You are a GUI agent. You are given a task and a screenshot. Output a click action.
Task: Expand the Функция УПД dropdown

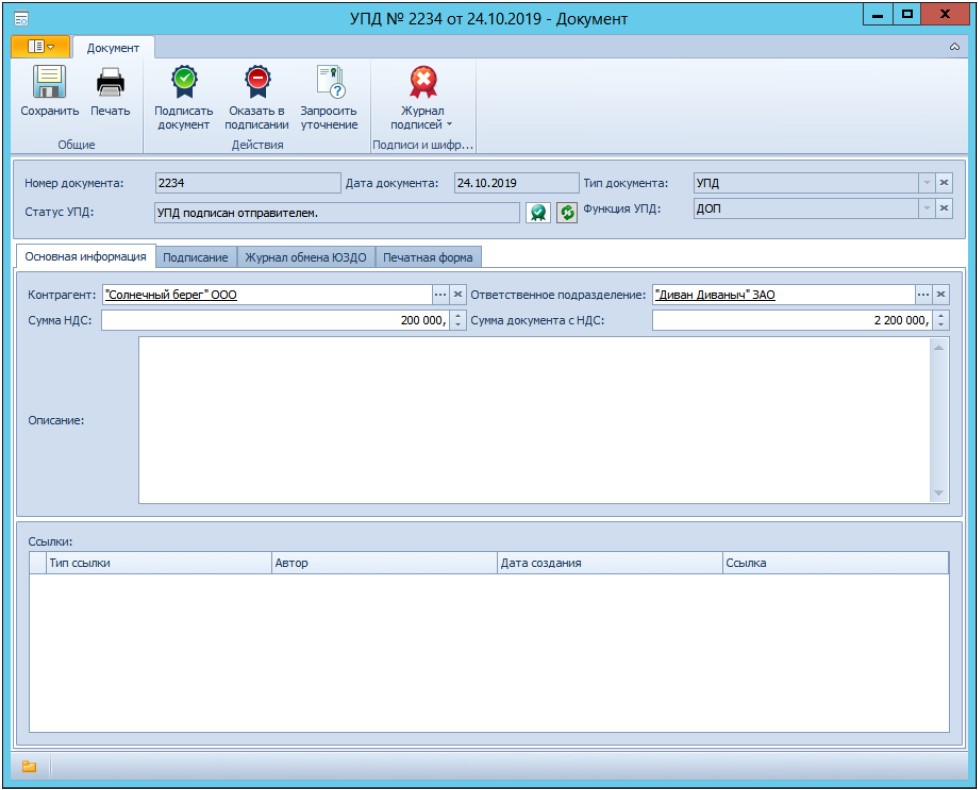pos(927,208)
